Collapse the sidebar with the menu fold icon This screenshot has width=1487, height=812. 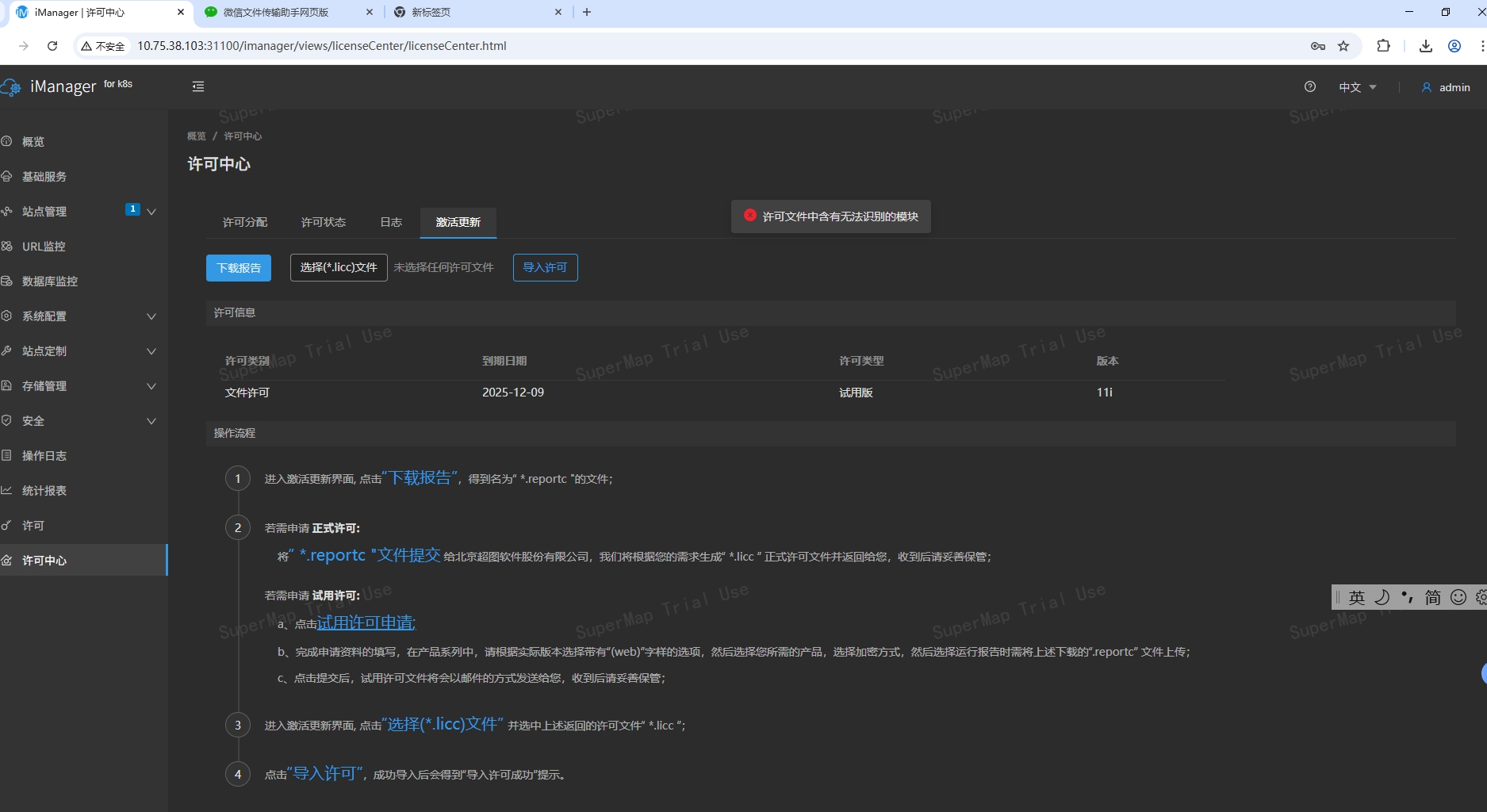pyautogui.click(x=198, y=86)
